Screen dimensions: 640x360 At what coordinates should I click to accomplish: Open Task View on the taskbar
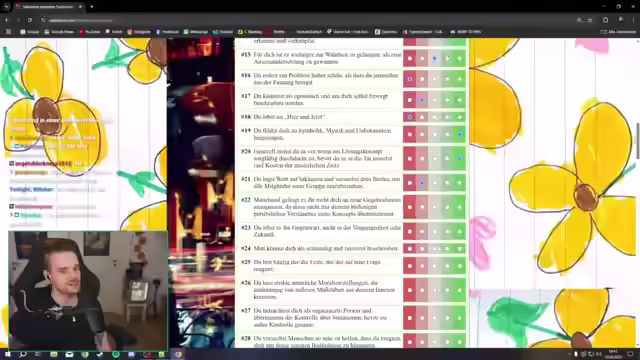pyautogui.click(x=38, y=354)
